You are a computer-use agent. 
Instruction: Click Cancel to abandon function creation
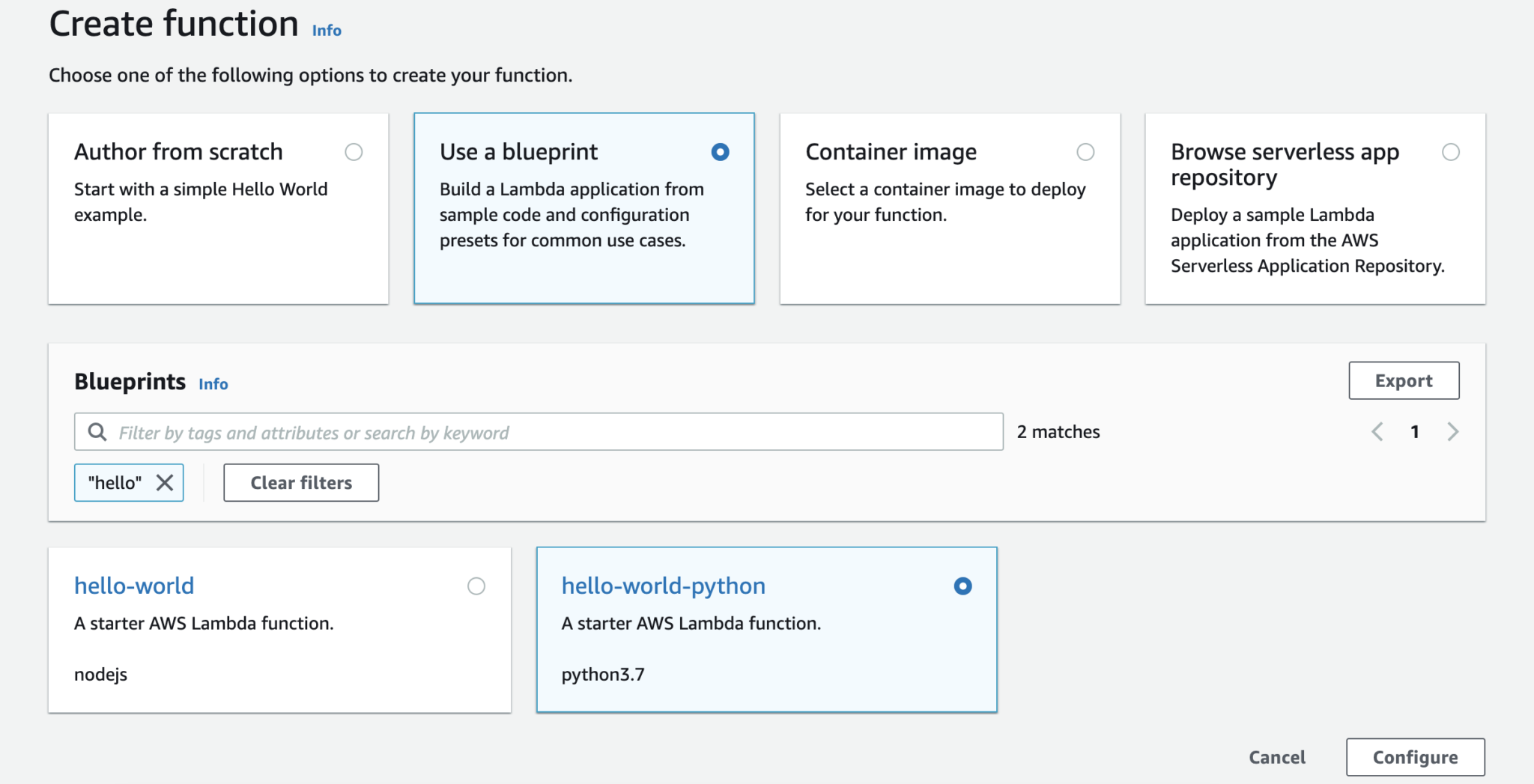1276,757
